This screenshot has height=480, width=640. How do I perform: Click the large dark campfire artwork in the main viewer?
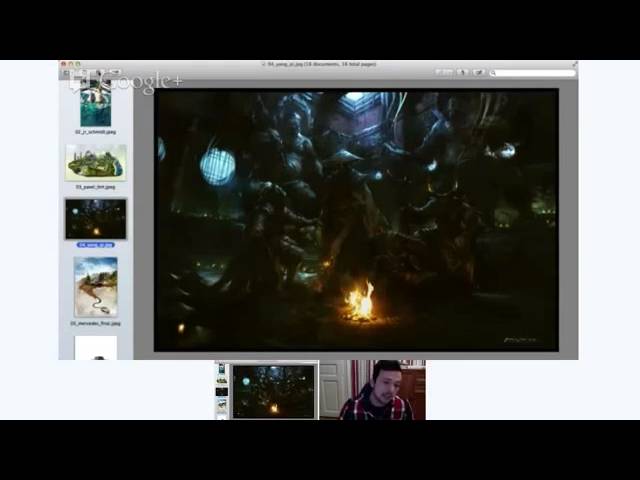(x=356, y=220)
